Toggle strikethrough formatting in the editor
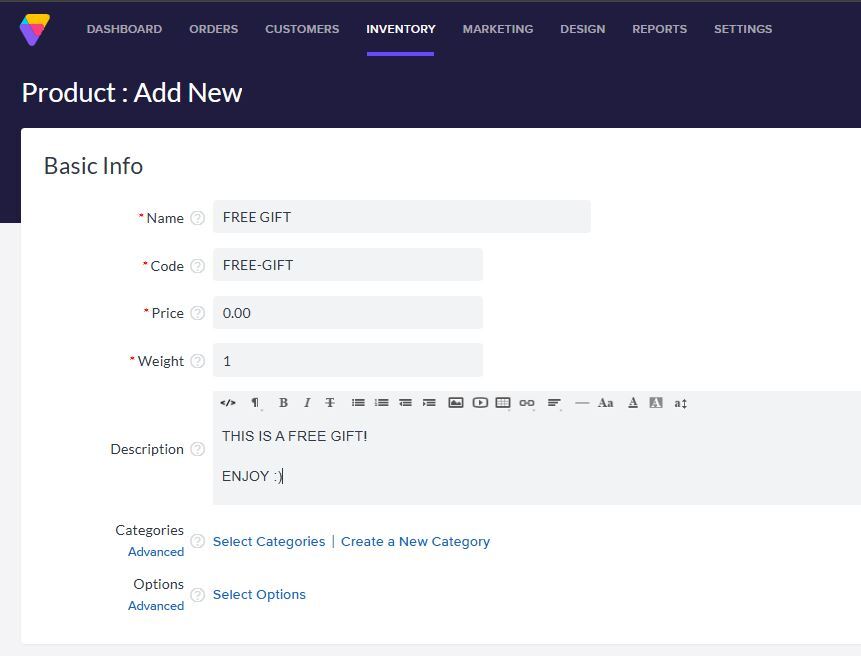The width and height of the screenshot is (861, 656). tap(330, 403)
